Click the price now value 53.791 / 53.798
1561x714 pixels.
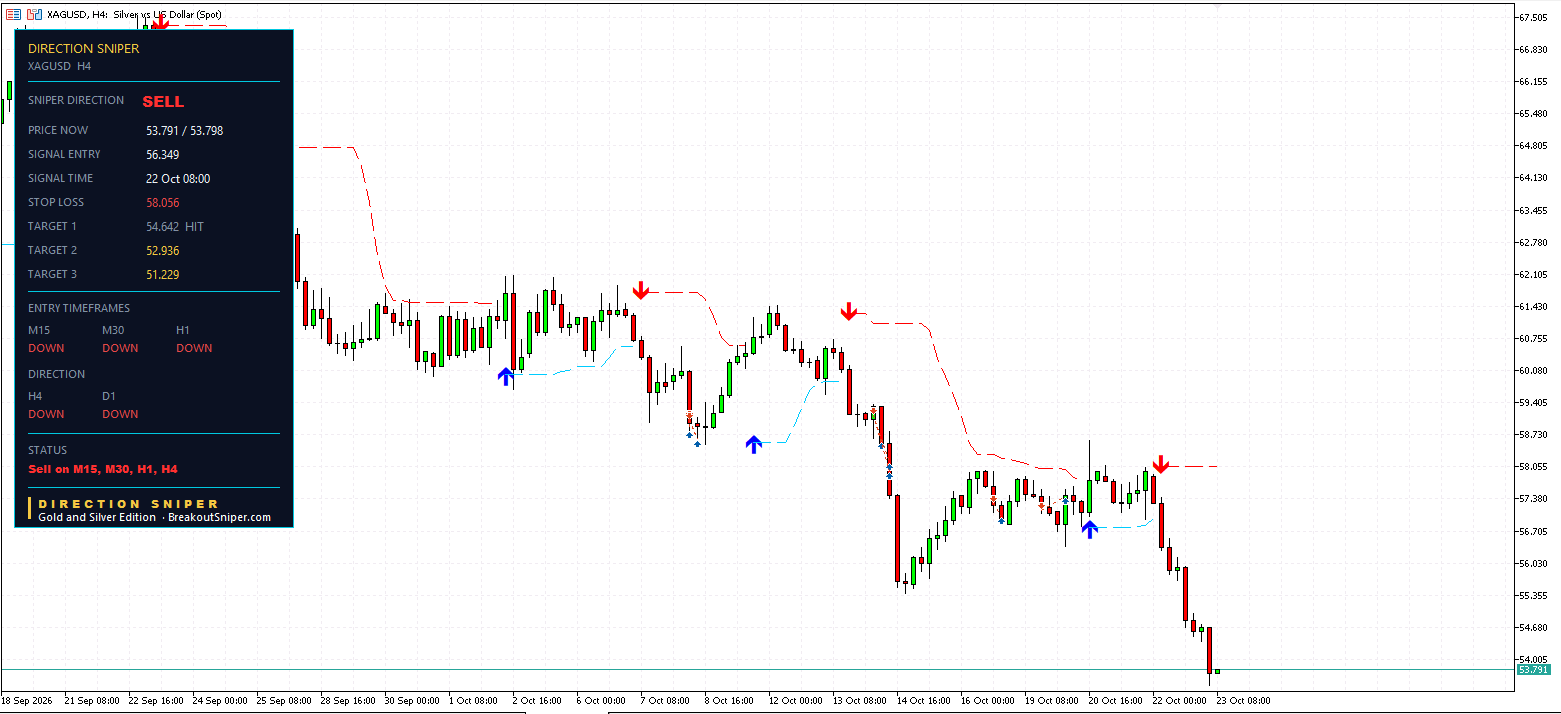(185, 130)
